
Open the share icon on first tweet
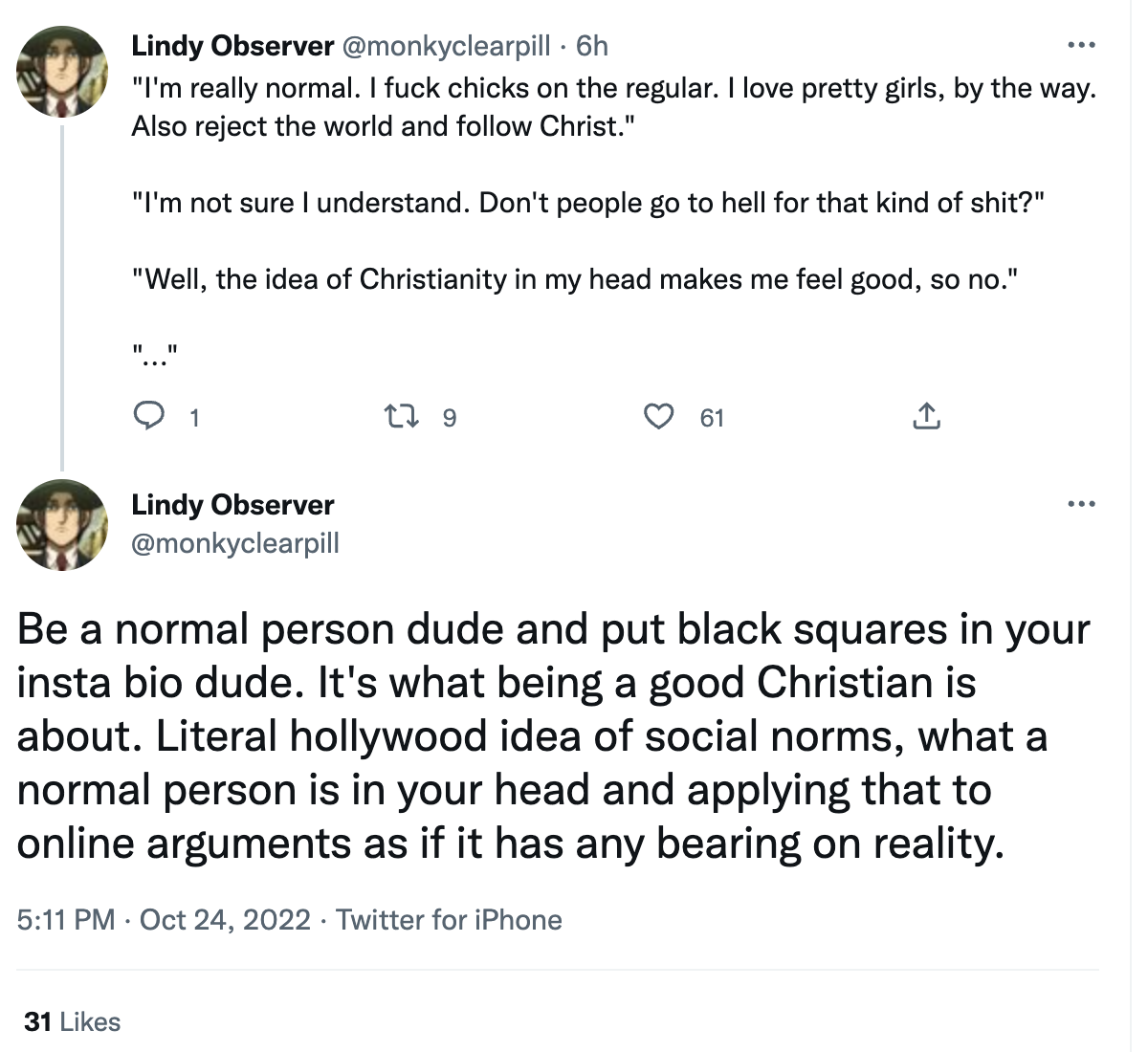pos(926,416)
